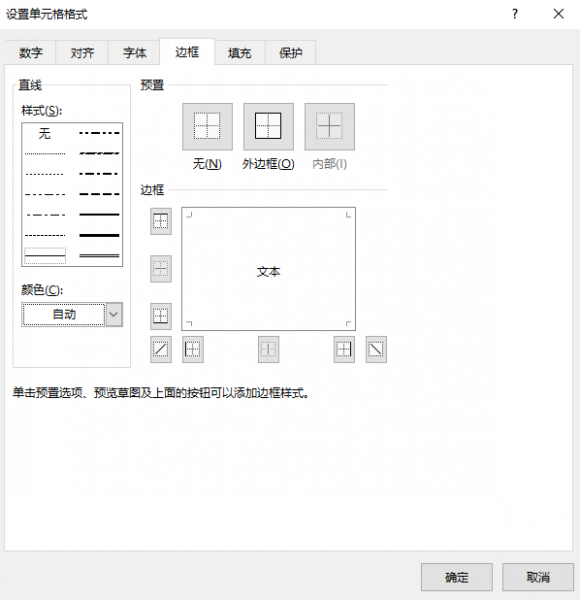Screen dimensions: 580x600
Task: Select the slanted dash-dot line style
Action: [x=99, y=153]
